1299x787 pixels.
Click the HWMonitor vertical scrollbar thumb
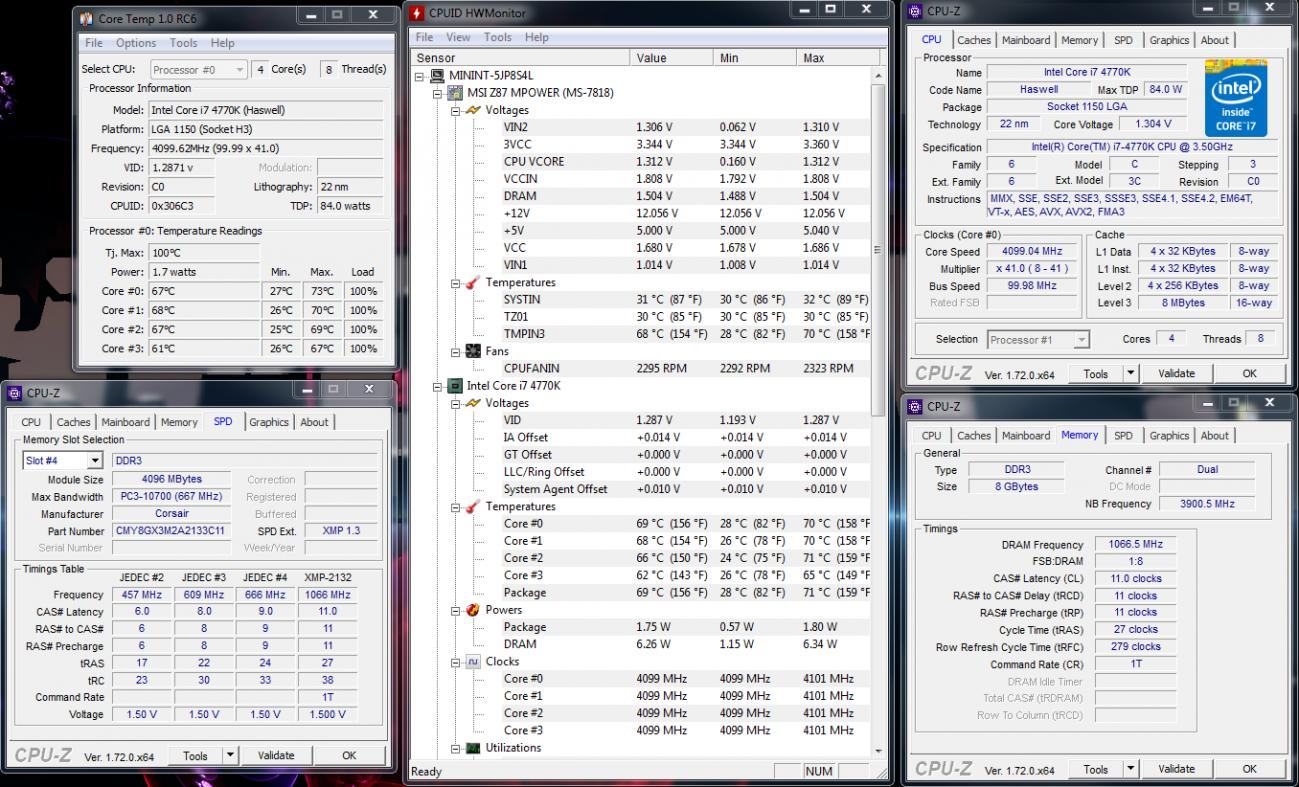[879, 250]
